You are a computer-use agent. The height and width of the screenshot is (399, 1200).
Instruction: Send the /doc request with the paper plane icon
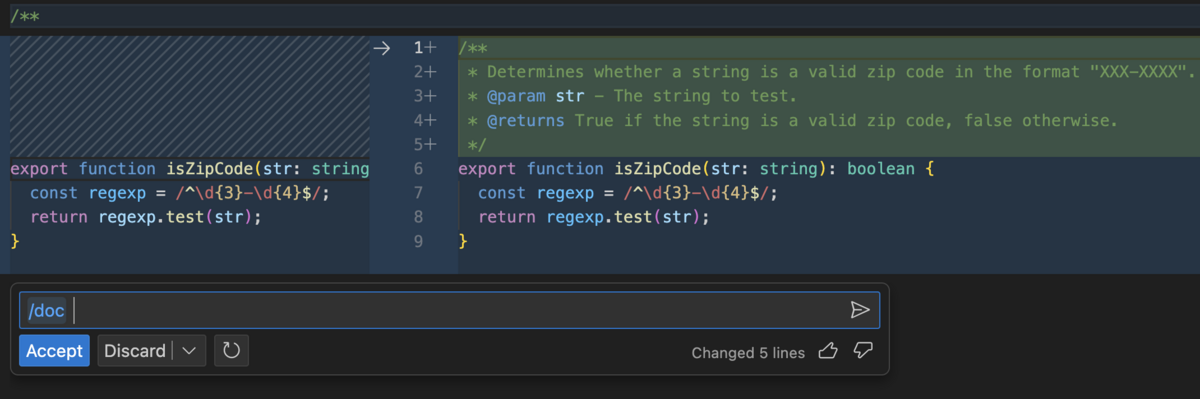pyautogui.click(x=860, y=310)
